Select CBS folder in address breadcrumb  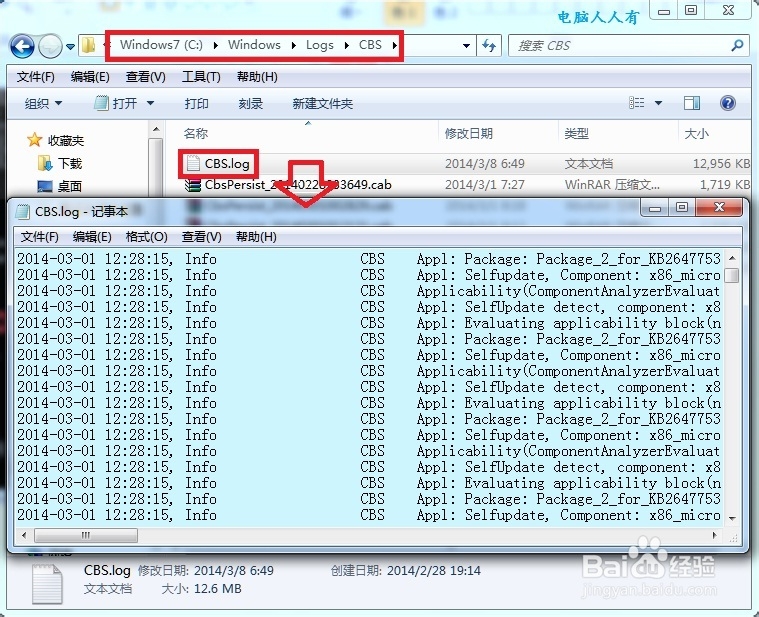[370, 45]
